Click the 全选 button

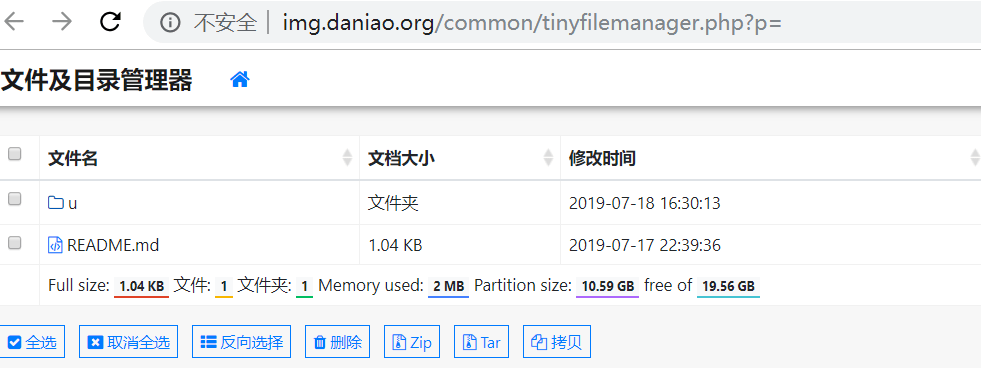pyautogui.click(x=32, y=342)
